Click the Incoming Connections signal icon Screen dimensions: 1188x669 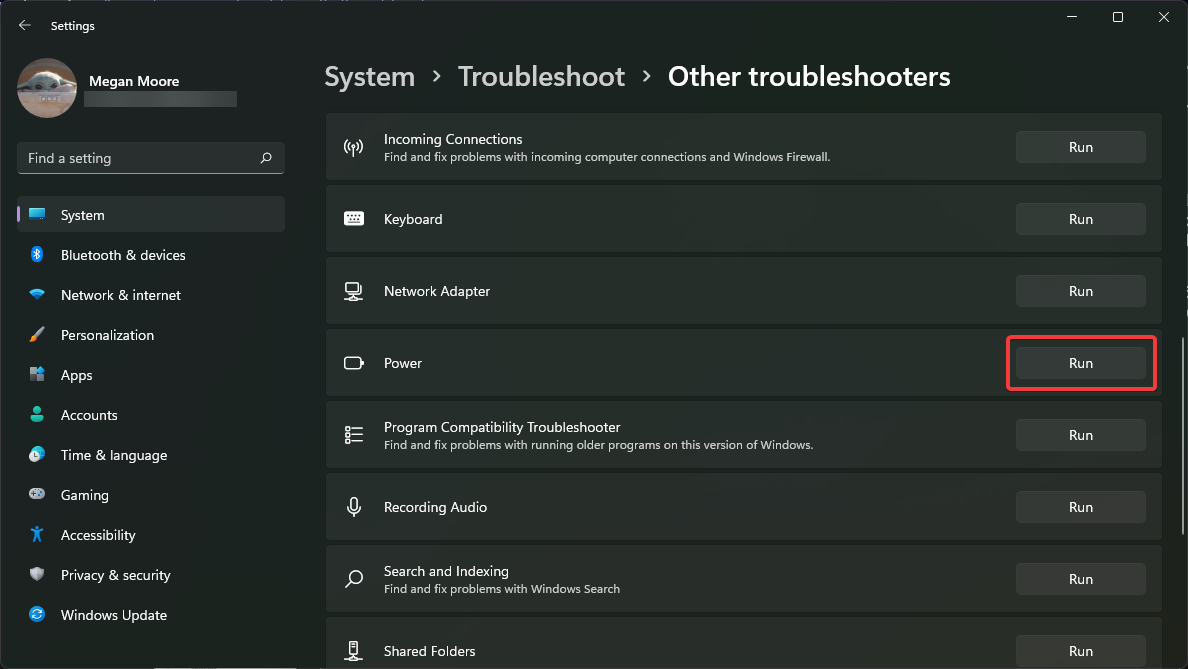[354, 146]
